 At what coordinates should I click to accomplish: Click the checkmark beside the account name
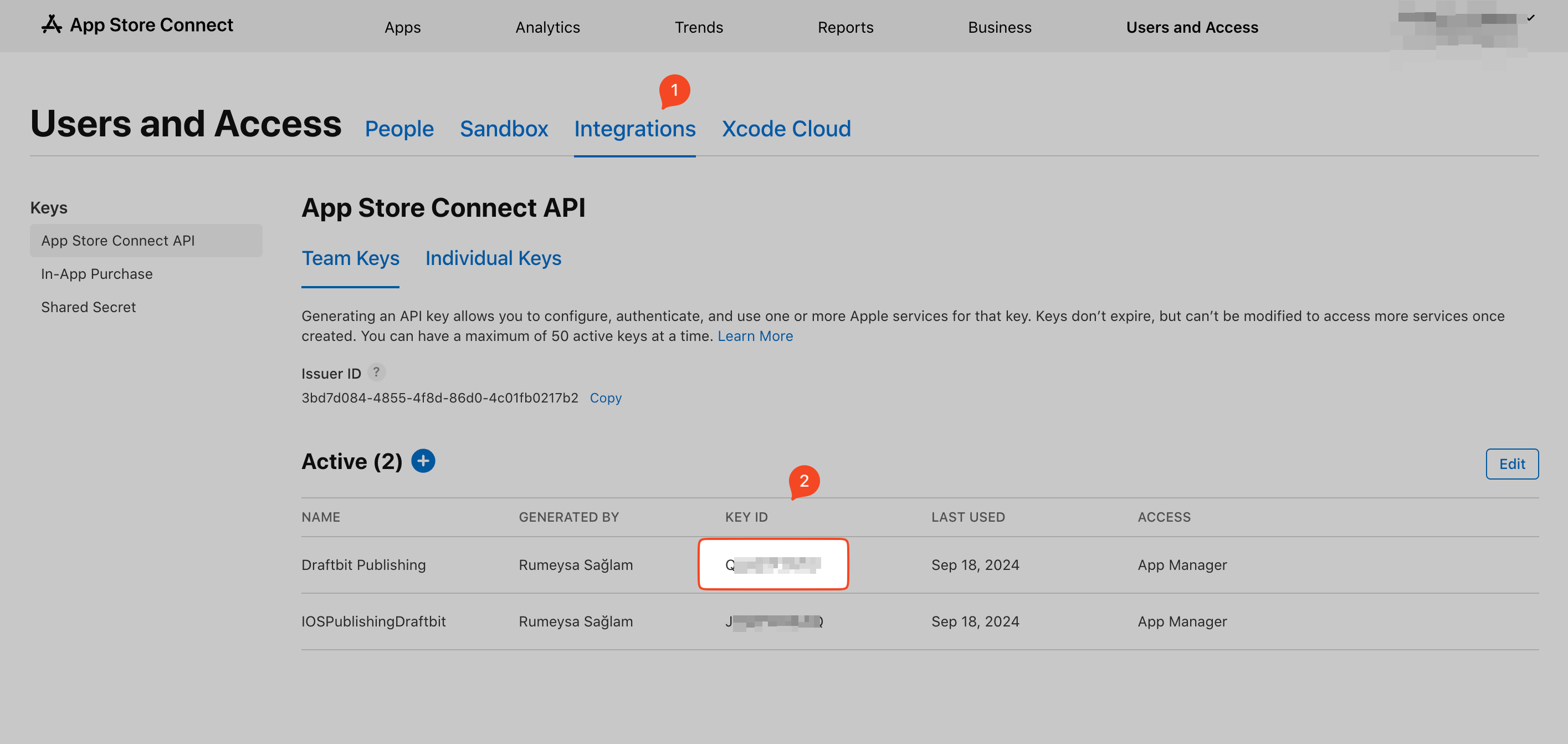[x=1530, y=19]
